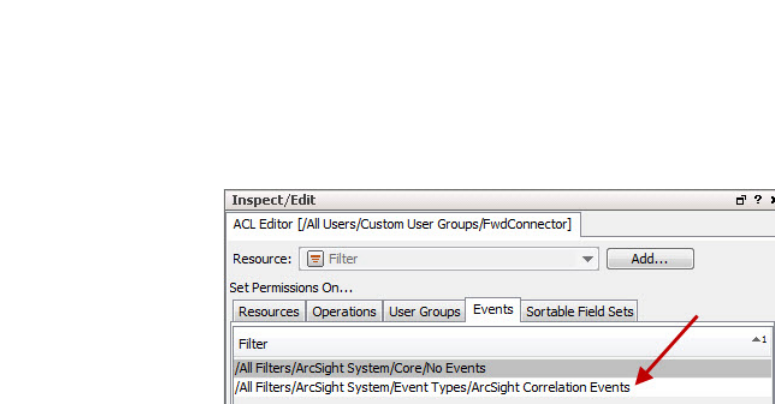Undock the Inspect/Edit panel
Image resolution: width=775 pixels, height=404 pixels.
(740, 200)
